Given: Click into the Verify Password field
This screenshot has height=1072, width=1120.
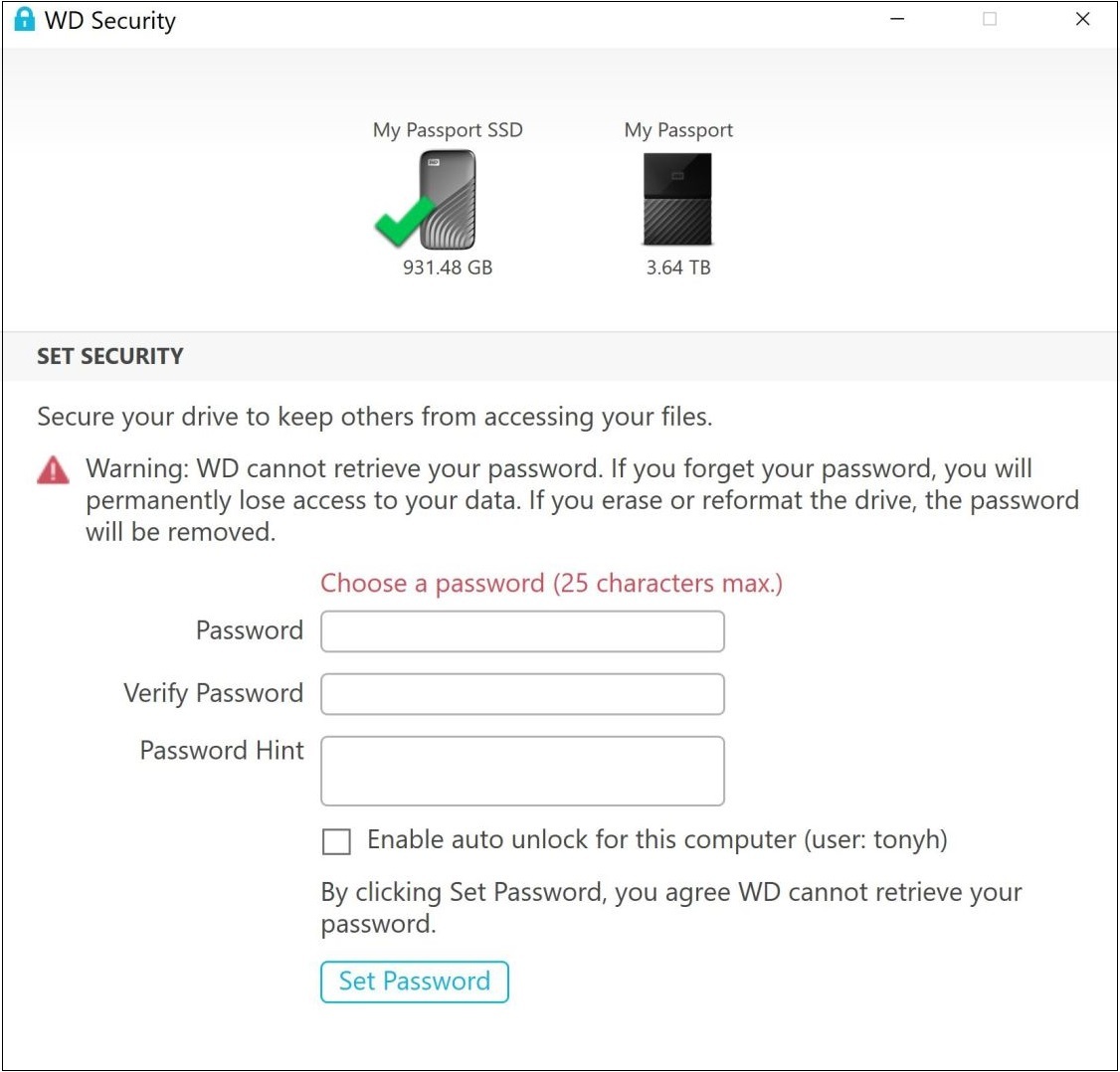Looking at the screenshot, I should [521, 693].
